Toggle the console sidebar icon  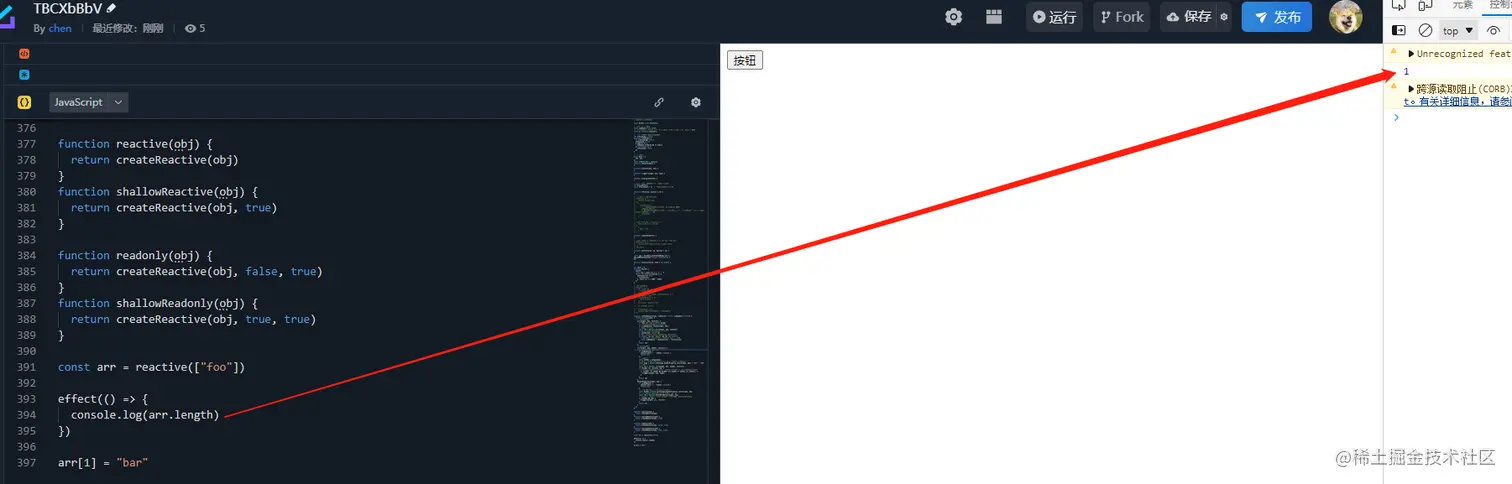coord(1399,31)
